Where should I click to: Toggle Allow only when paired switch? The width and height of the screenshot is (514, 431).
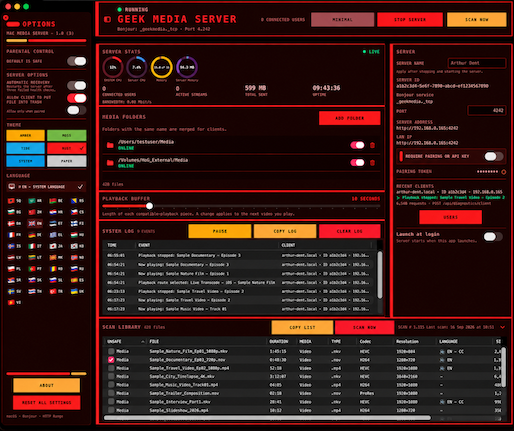tap(77, 110)
